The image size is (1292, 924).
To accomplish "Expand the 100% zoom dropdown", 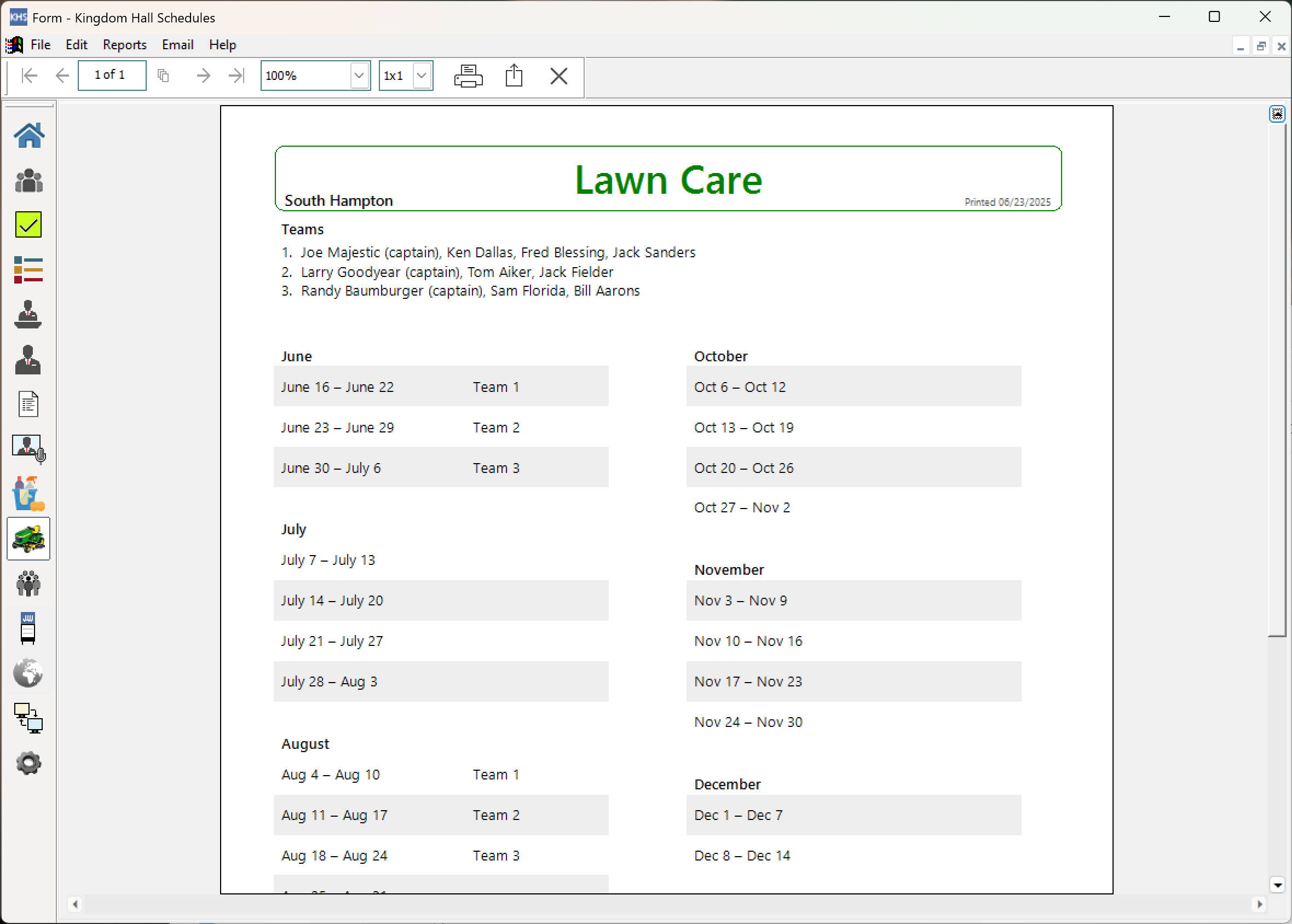I will [x=359, y=76].
